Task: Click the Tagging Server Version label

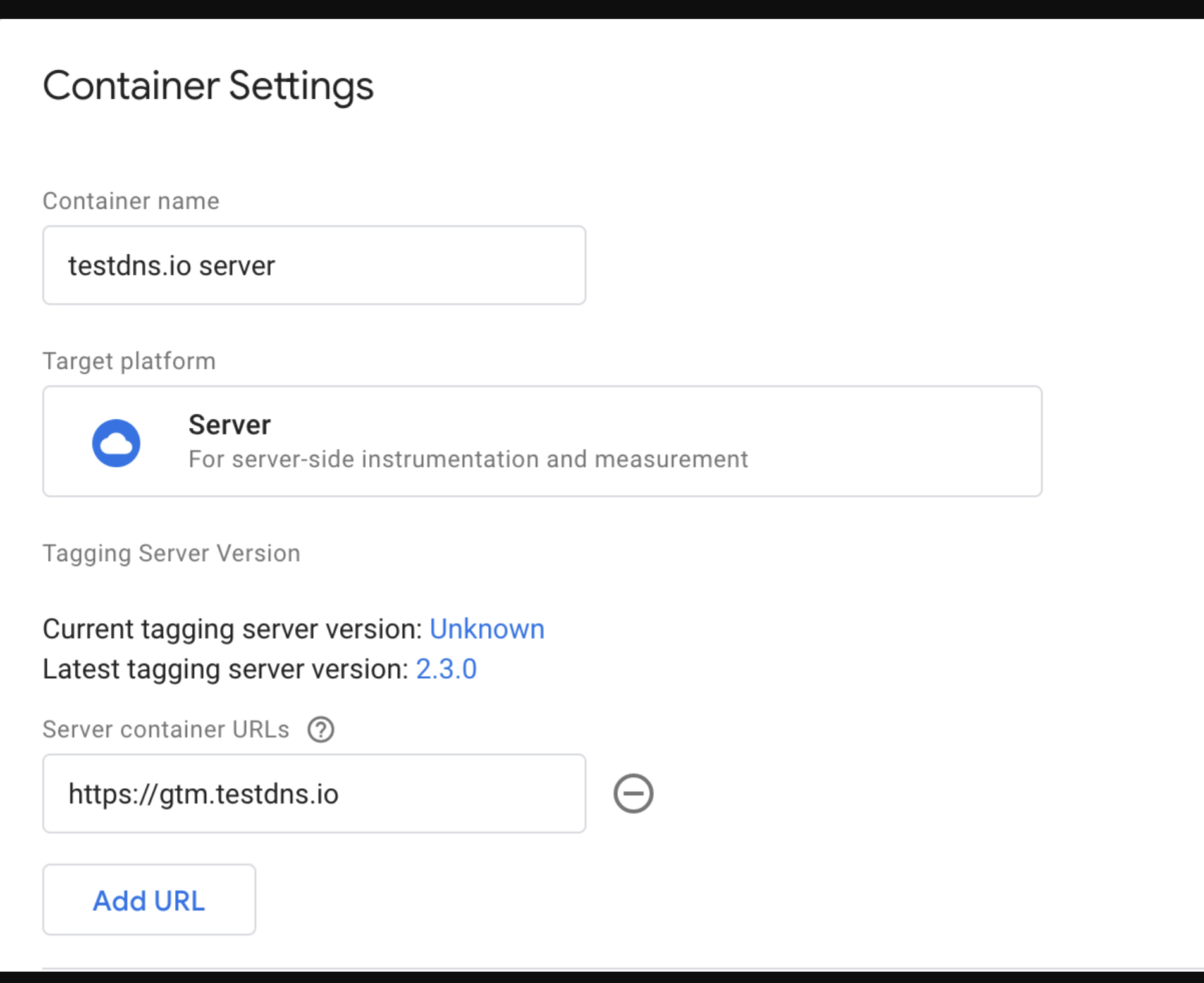Action: pyautogui.click(x=171, y=553)
